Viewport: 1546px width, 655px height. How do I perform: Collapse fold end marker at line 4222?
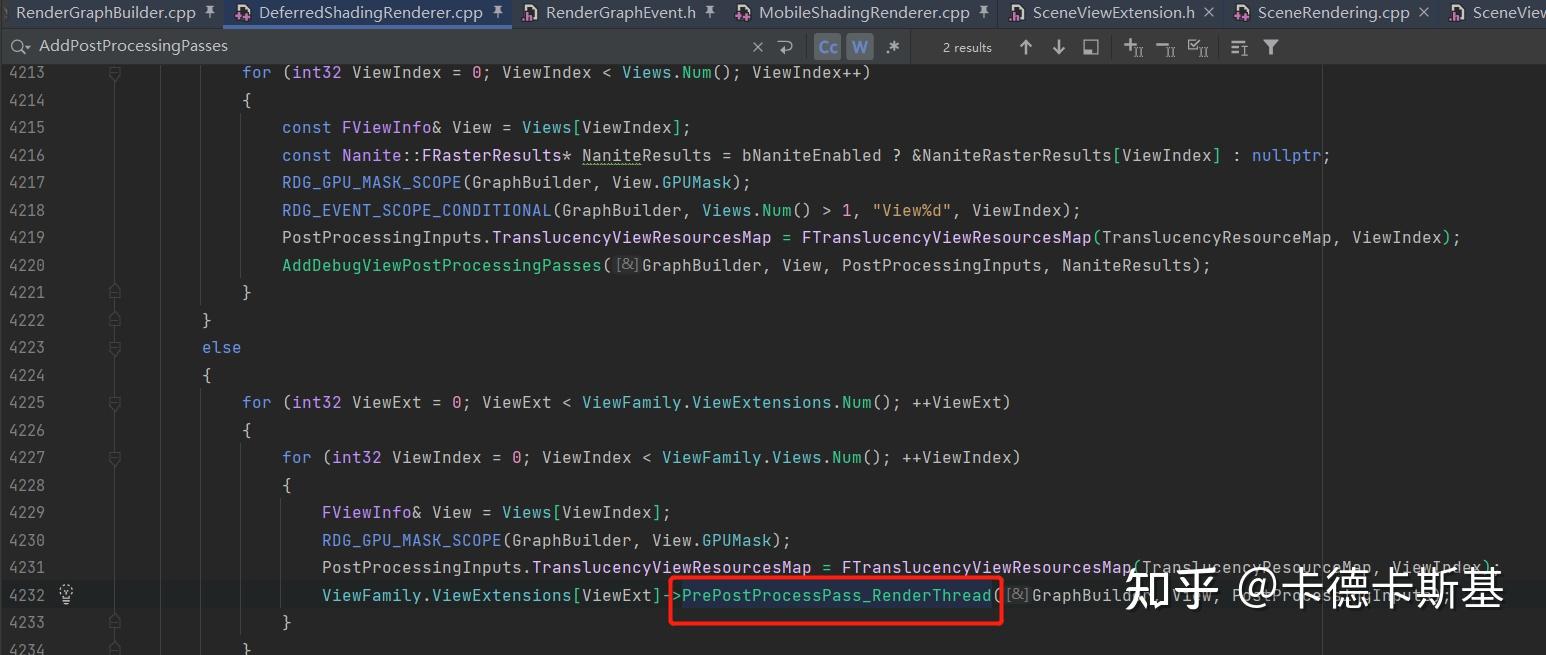pyautogui.click(x=115, y=320)
